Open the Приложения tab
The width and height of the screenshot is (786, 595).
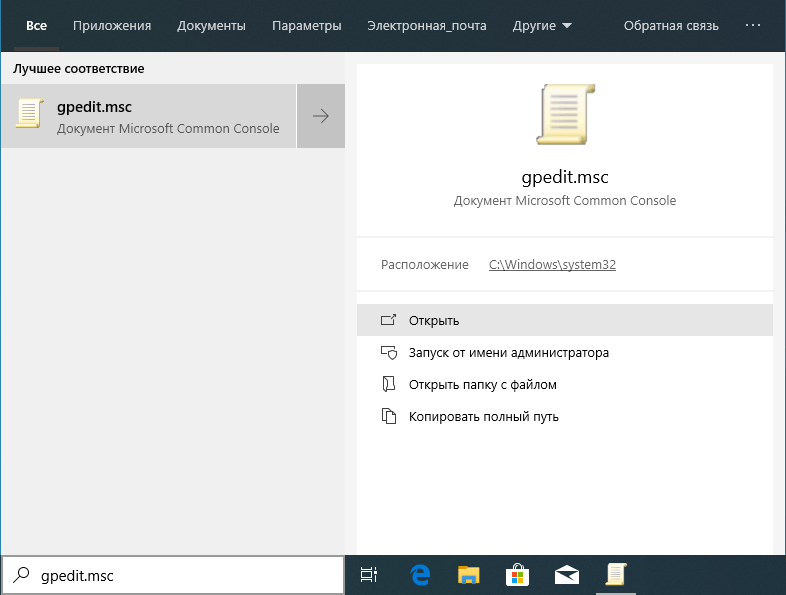coord(112,26)
